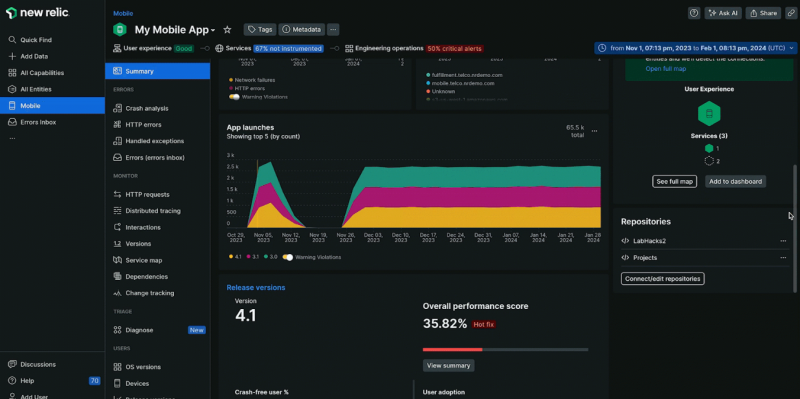The image size is (800, 399).
Task: Click the New Relic logo
Action: [x=37, y=13]
